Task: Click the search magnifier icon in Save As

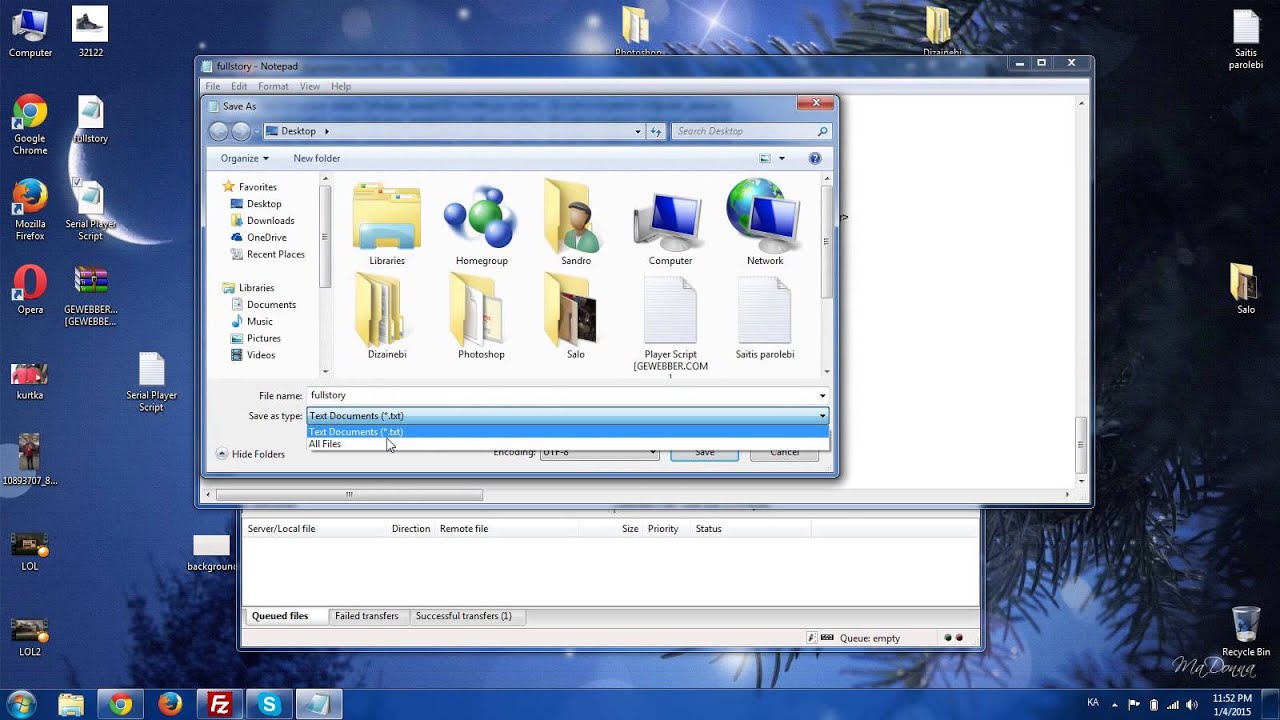Action: (x=822, y=131)
